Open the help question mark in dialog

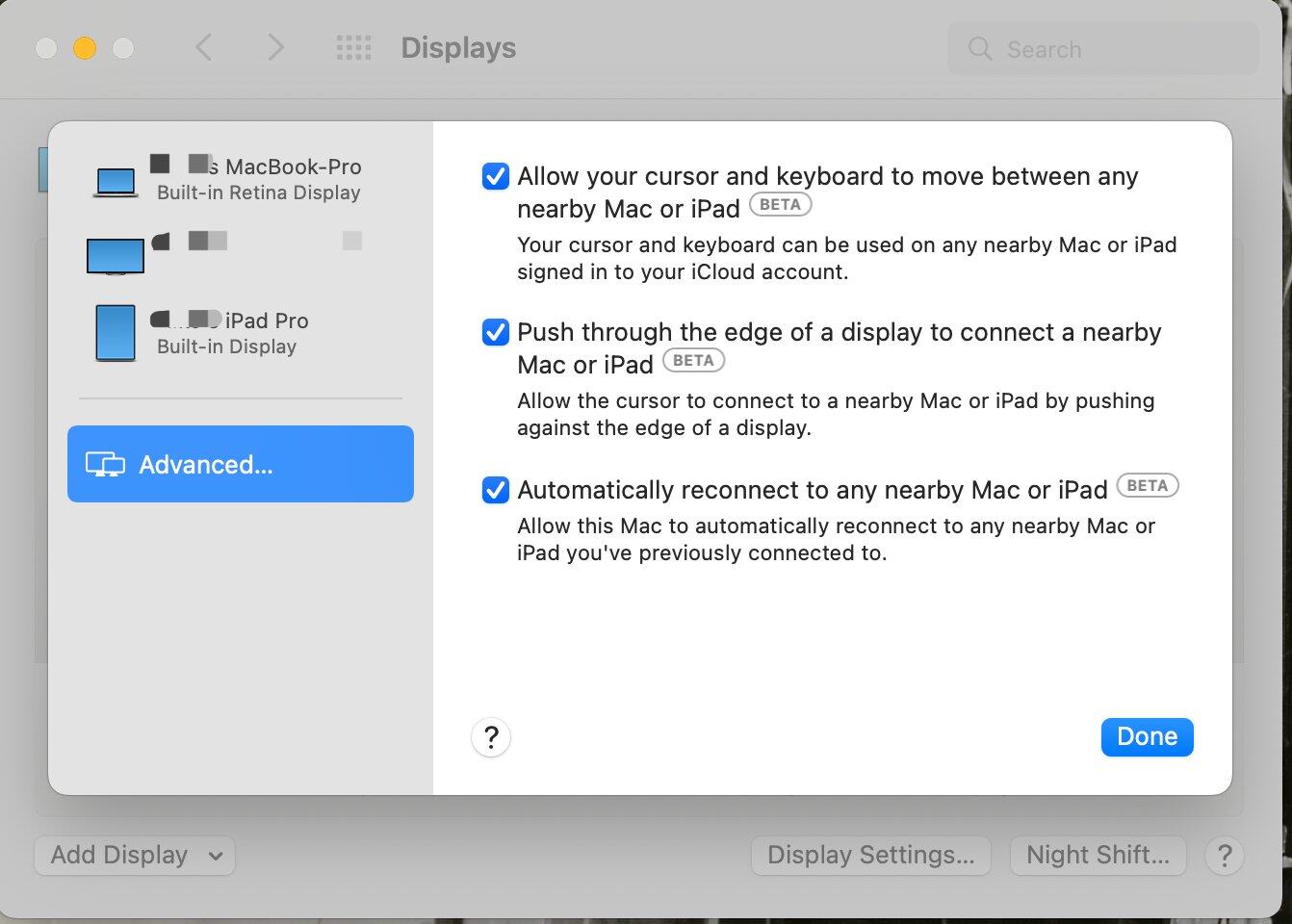(491, 737)
